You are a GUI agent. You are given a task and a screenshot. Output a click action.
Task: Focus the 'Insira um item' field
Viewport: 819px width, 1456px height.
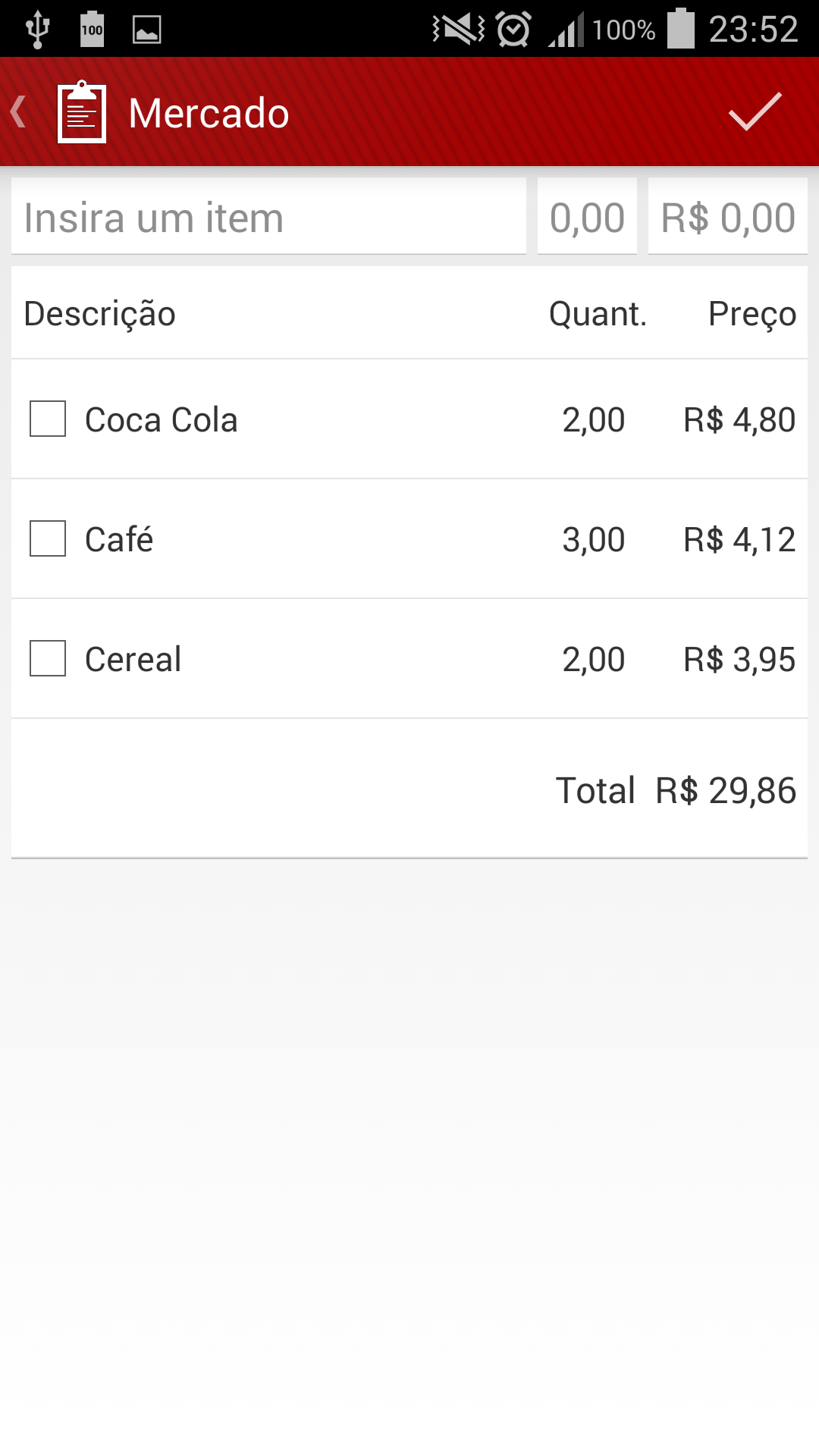pyautogui.click(x=268, y=218)
